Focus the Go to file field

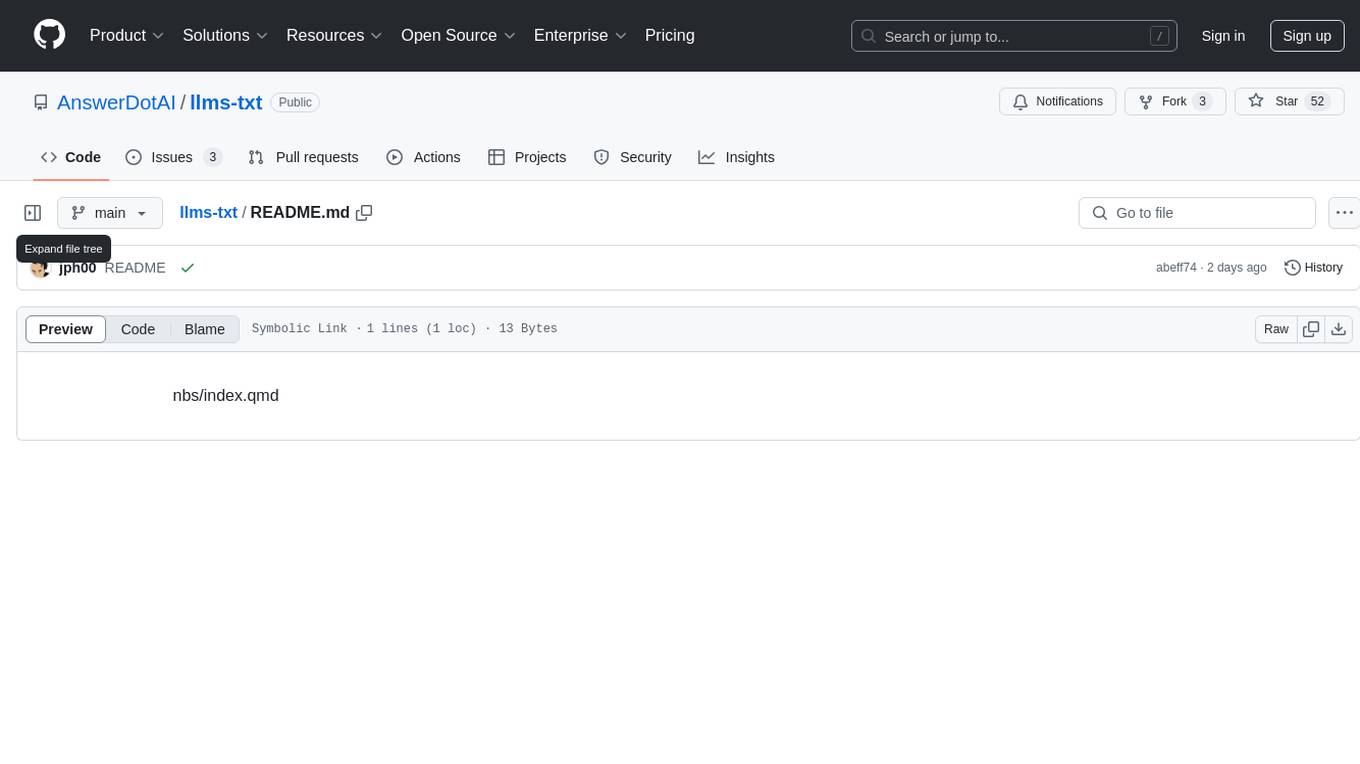point(1197,213)
